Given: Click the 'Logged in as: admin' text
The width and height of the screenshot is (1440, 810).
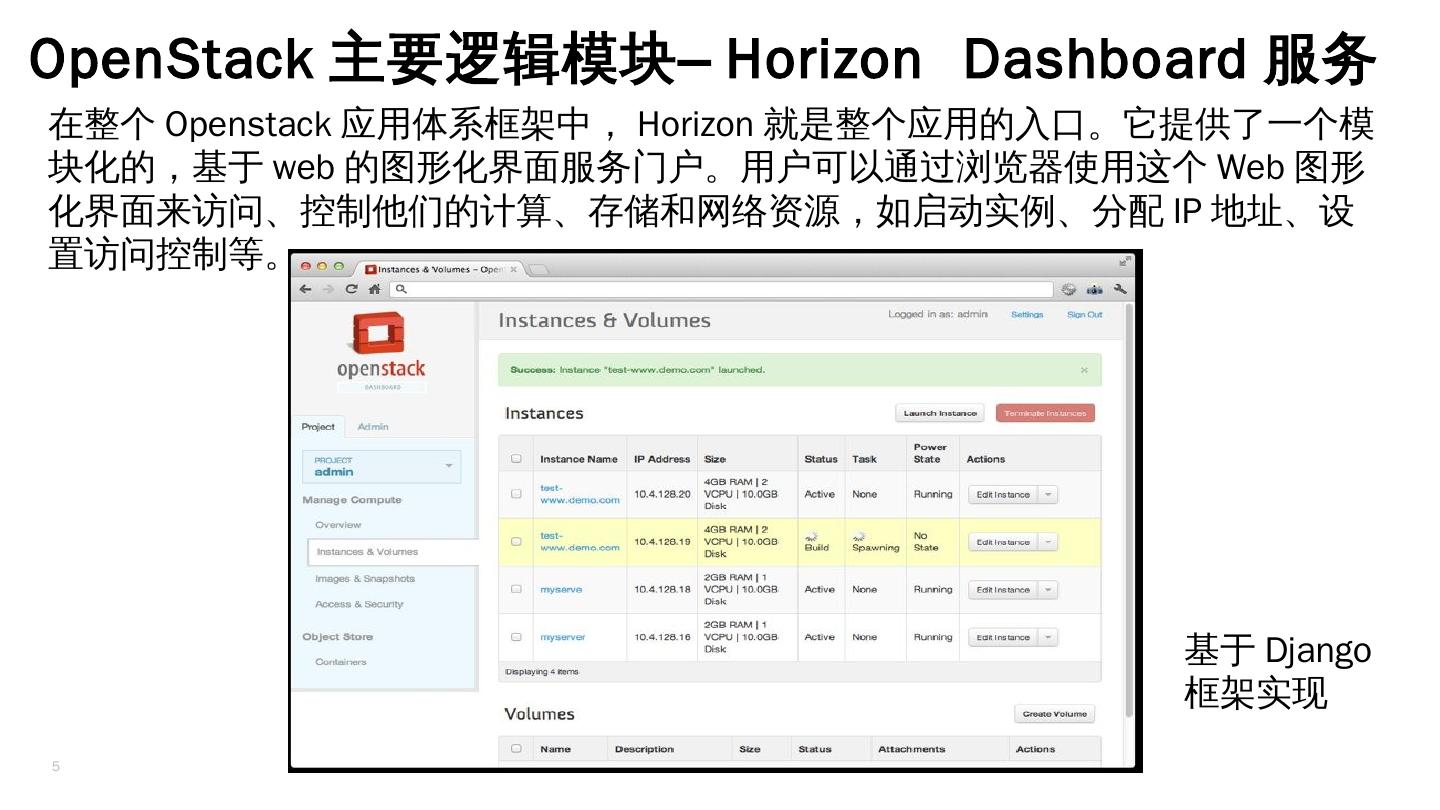Looking at the screenshot, I should coord(937,315).
